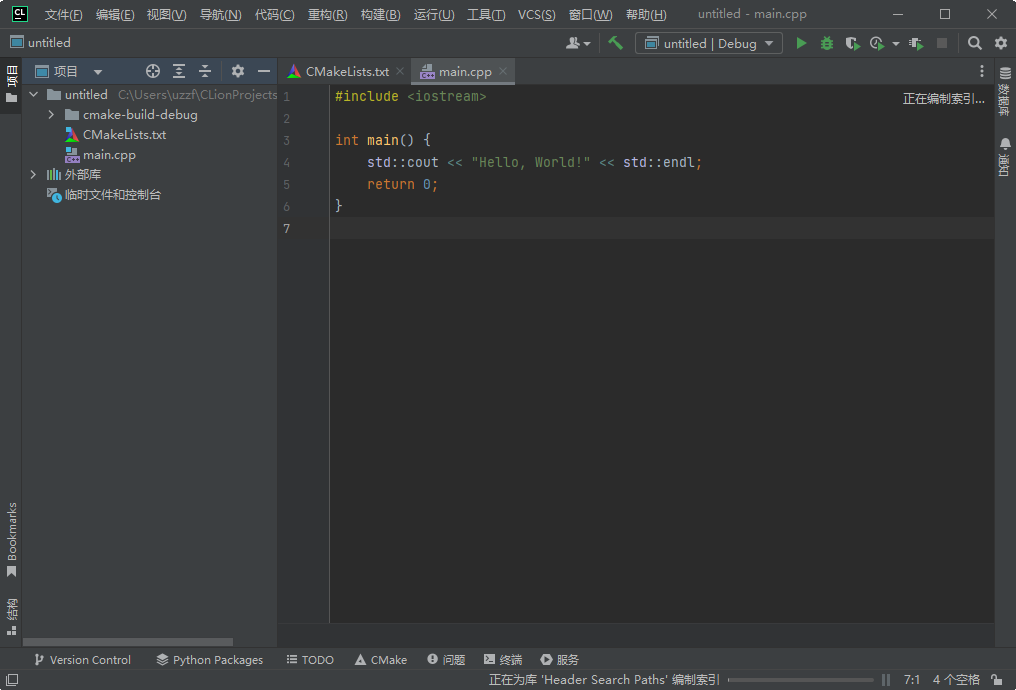Open the Services tool window

click(x=559, y=660)
